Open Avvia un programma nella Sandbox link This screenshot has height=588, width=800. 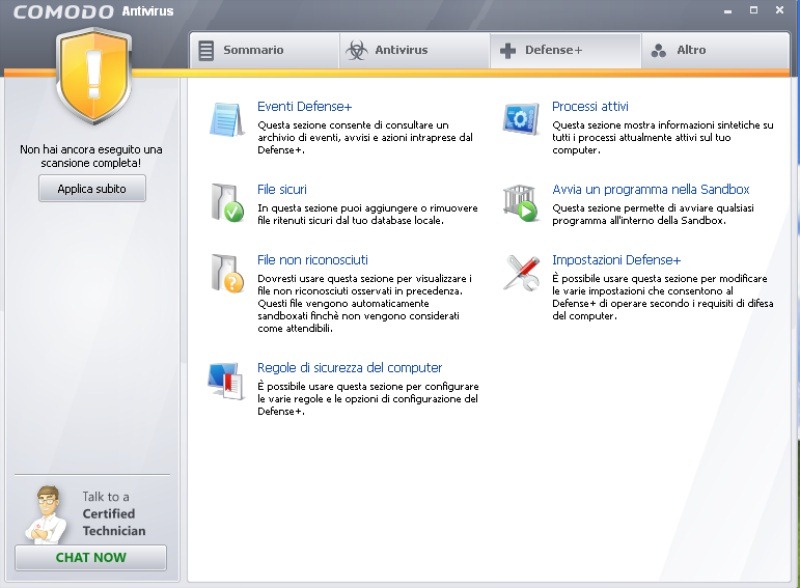point(651,189)
